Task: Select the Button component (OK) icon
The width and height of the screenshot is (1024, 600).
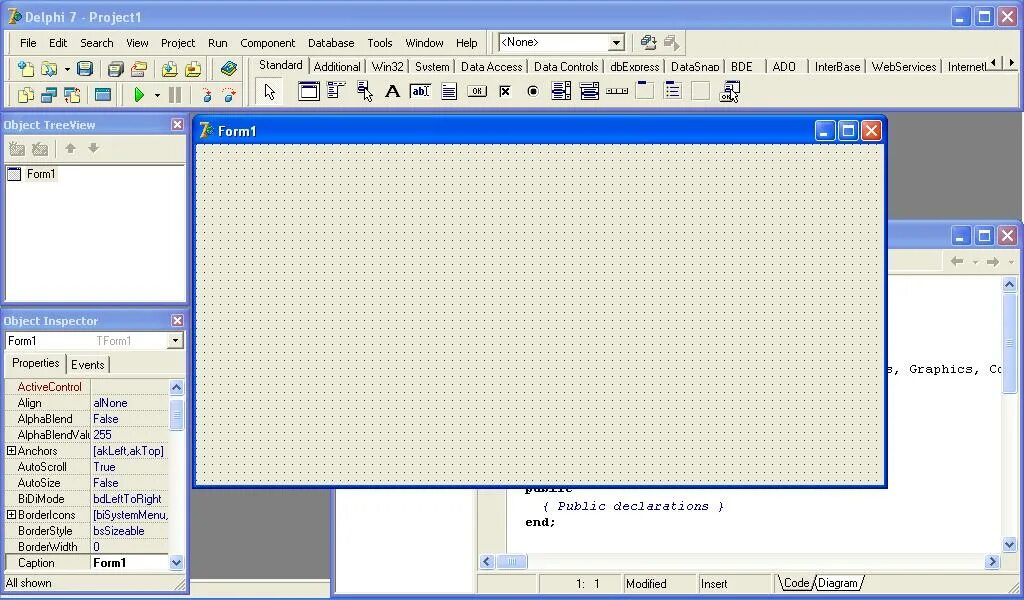Action: pos(477,91)
